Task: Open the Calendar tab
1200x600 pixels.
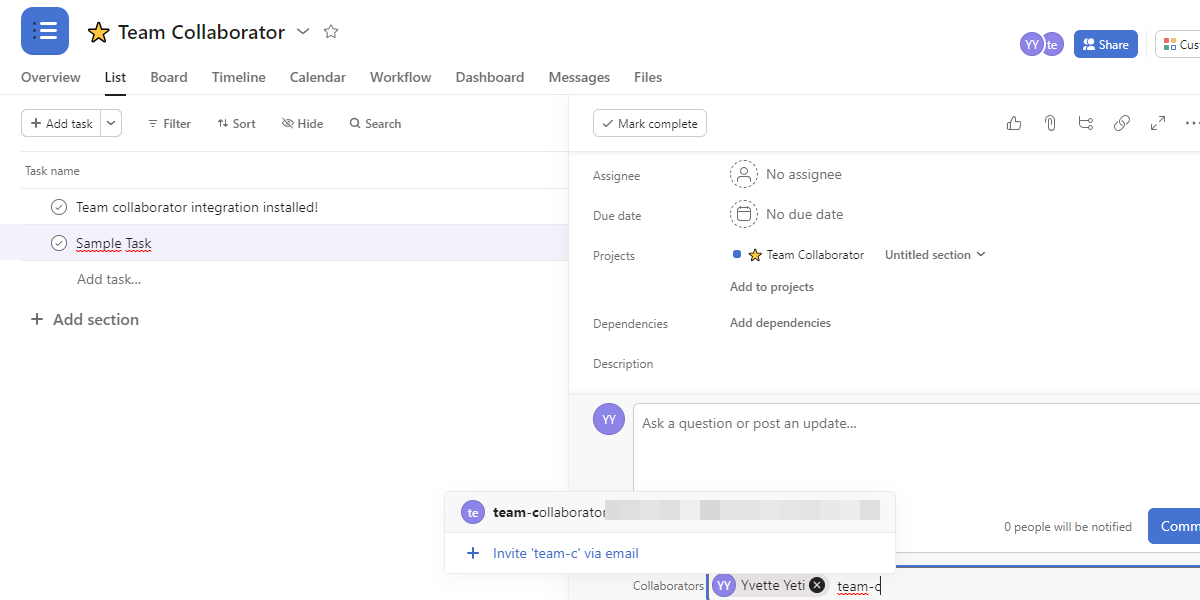Action: point(318,77)
